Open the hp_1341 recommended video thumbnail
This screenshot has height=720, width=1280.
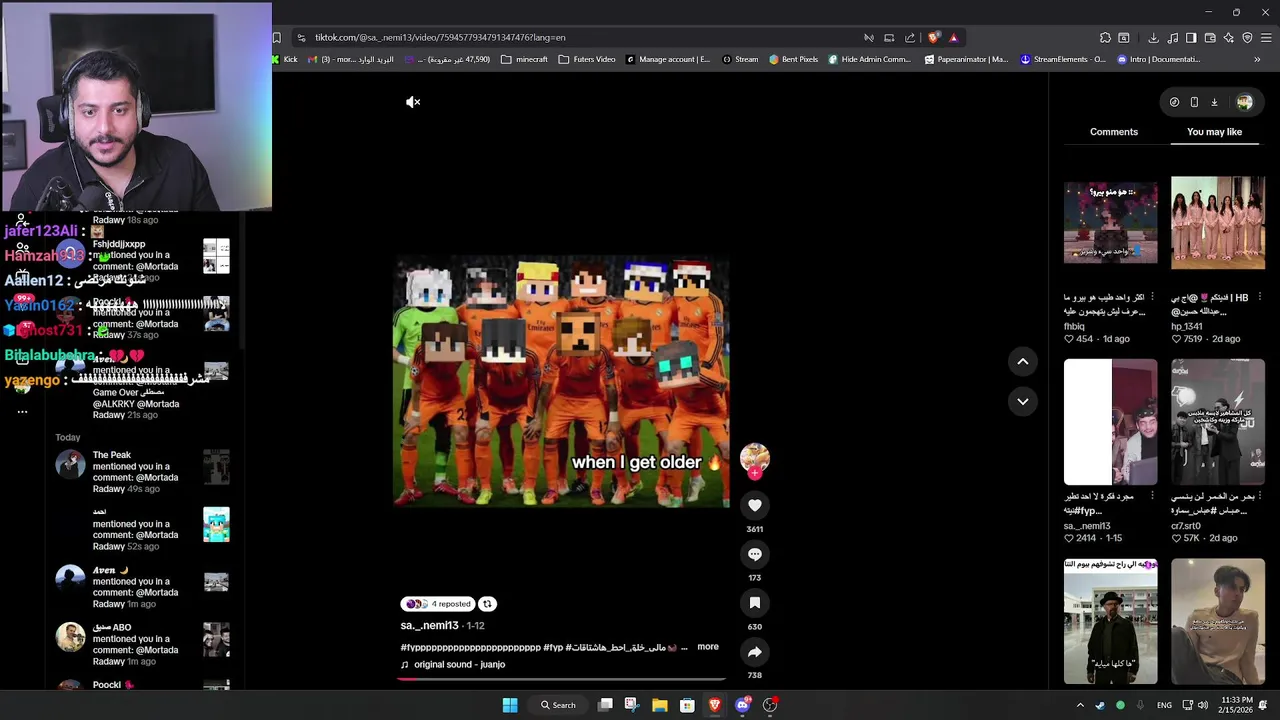point(1217,223)
